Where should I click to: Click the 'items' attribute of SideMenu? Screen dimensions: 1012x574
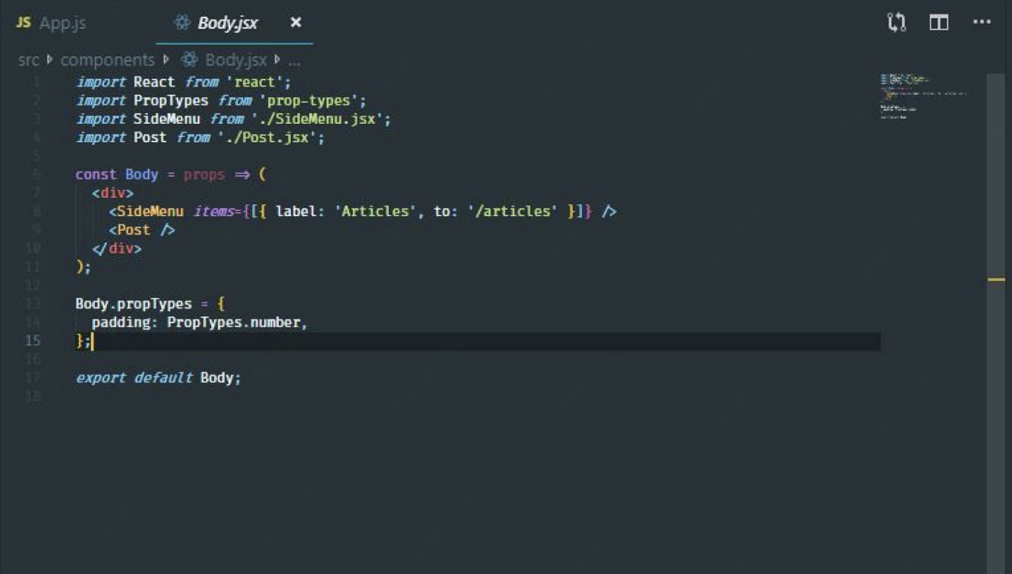pyautogui.click(x=213, y=212)
